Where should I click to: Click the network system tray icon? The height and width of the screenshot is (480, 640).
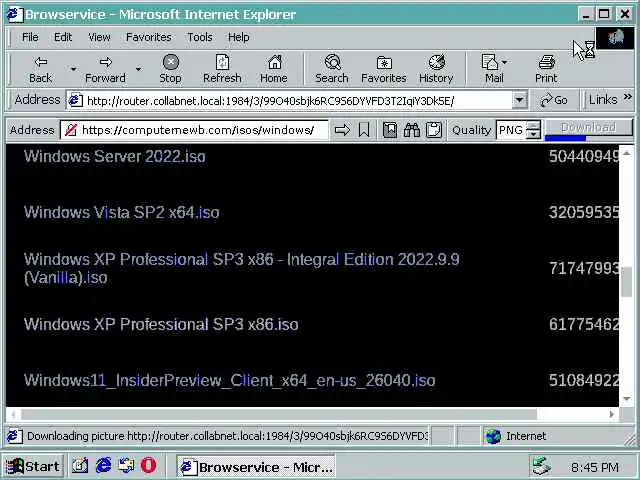coord(541,466)
